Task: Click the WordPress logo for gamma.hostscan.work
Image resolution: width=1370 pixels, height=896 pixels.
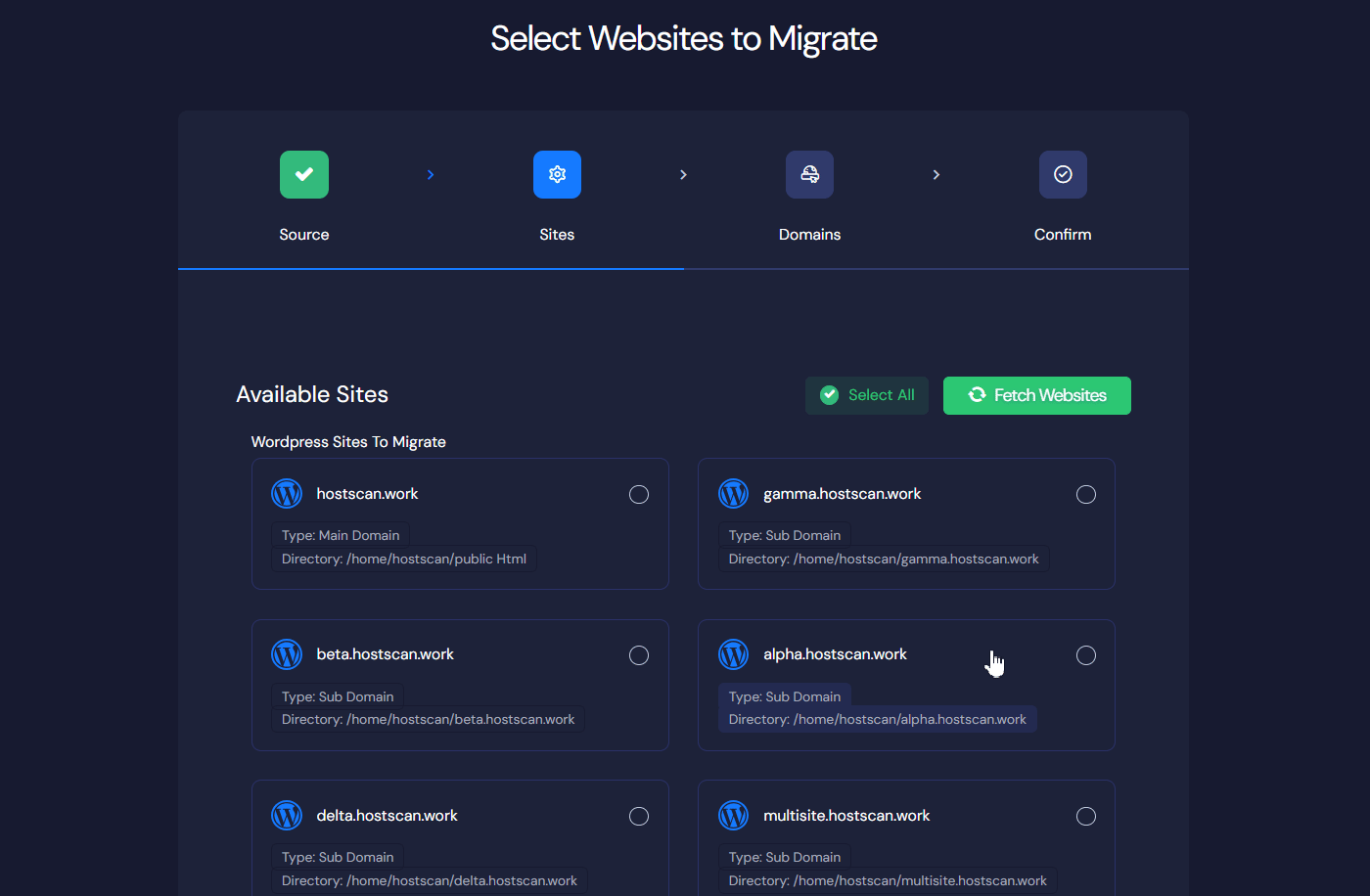Action: click(x=733, y=494)
